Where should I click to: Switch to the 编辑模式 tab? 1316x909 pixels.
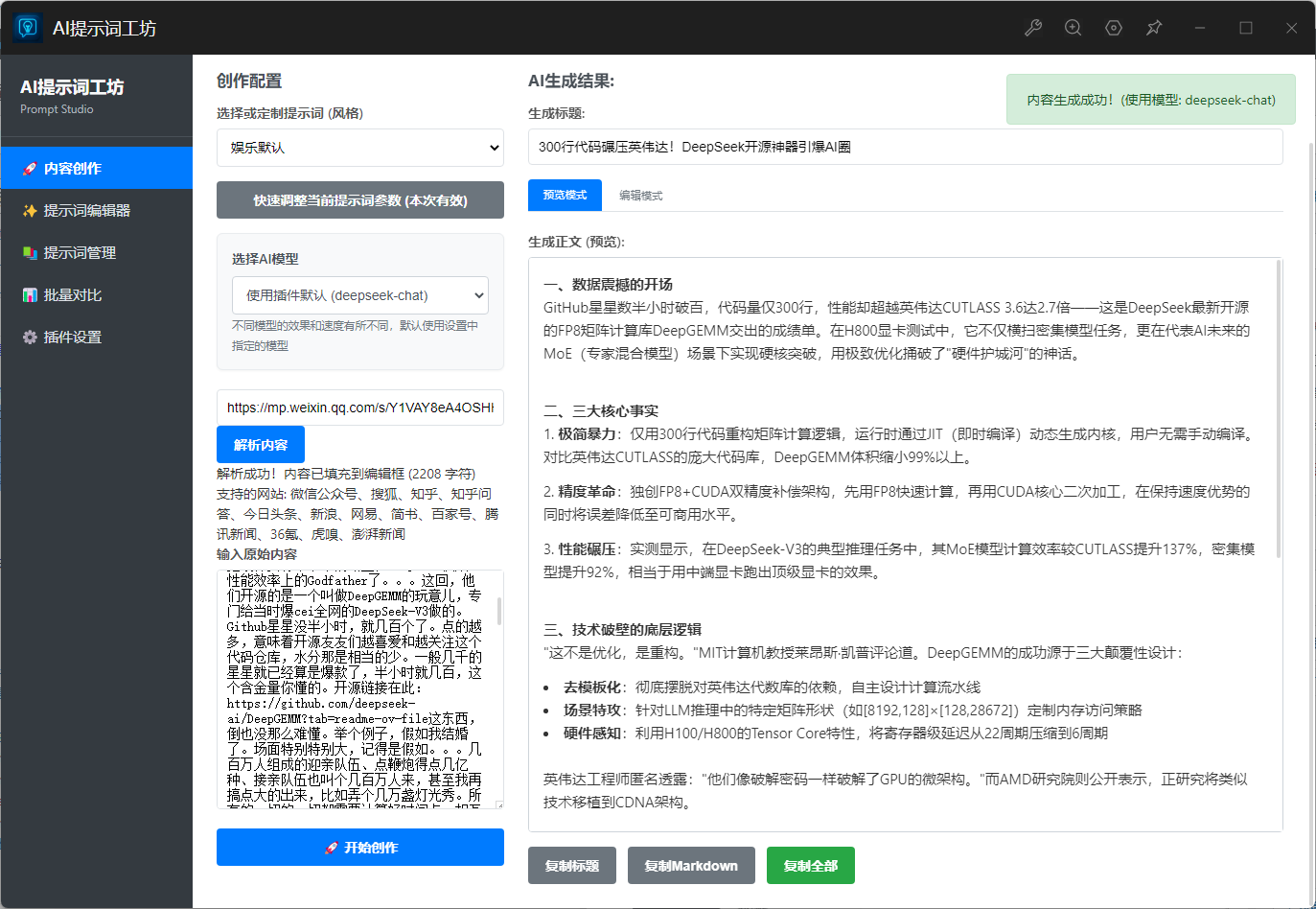640,196
